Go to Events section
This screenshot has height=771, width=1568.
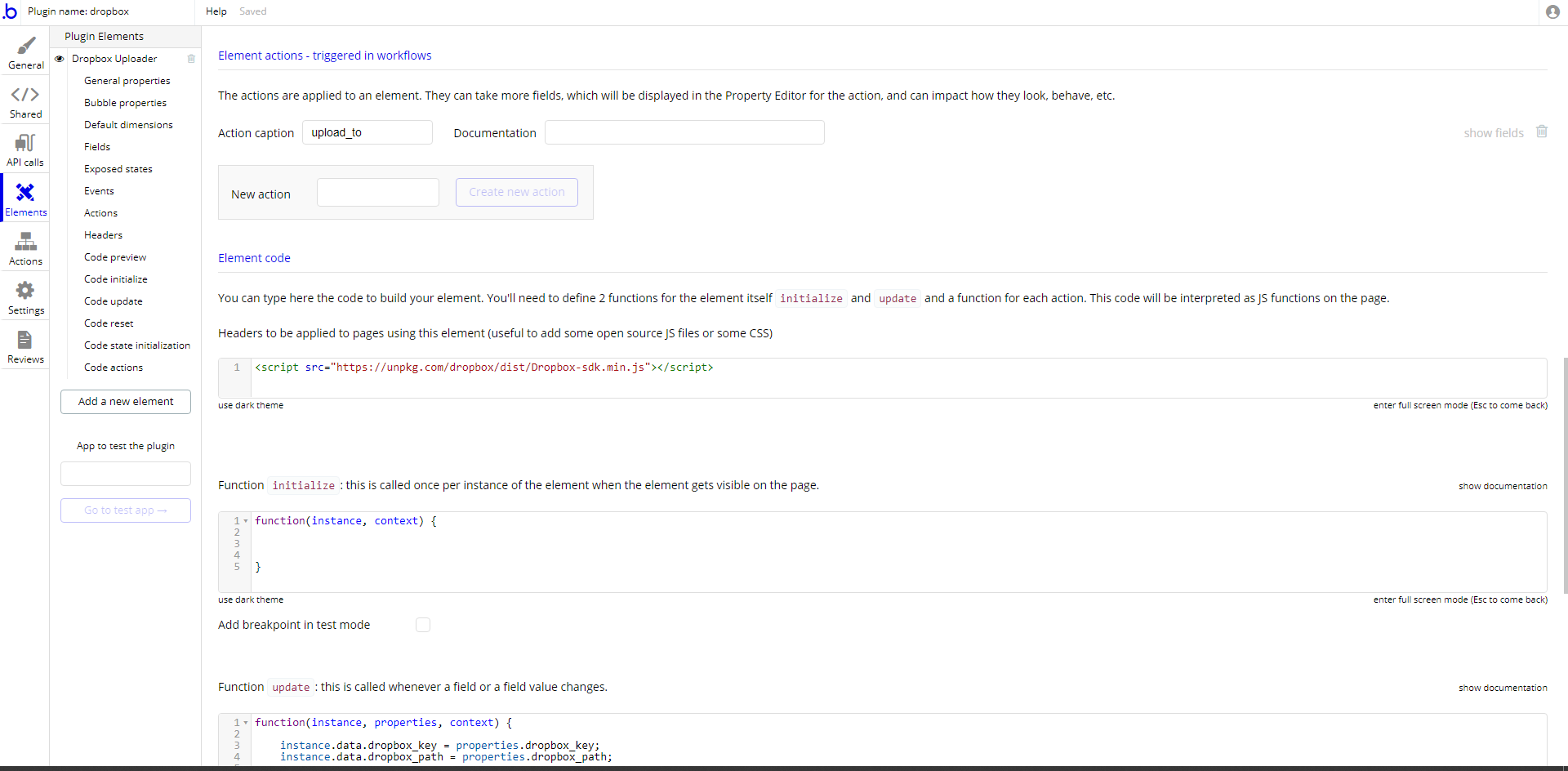99,191
